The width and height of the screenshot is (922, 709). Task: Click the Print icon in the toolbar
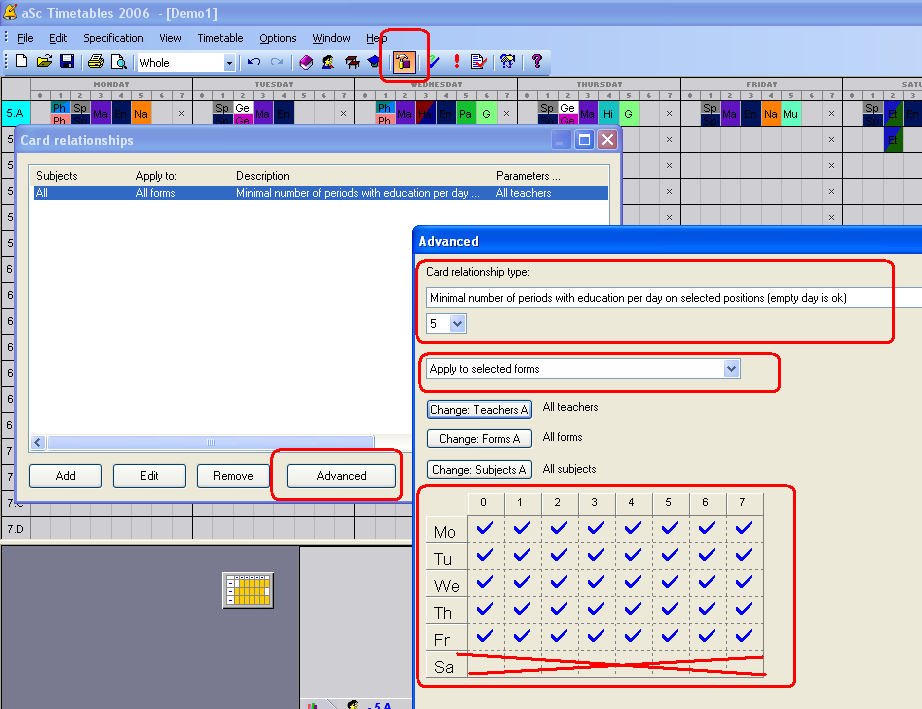coord(96,62)
